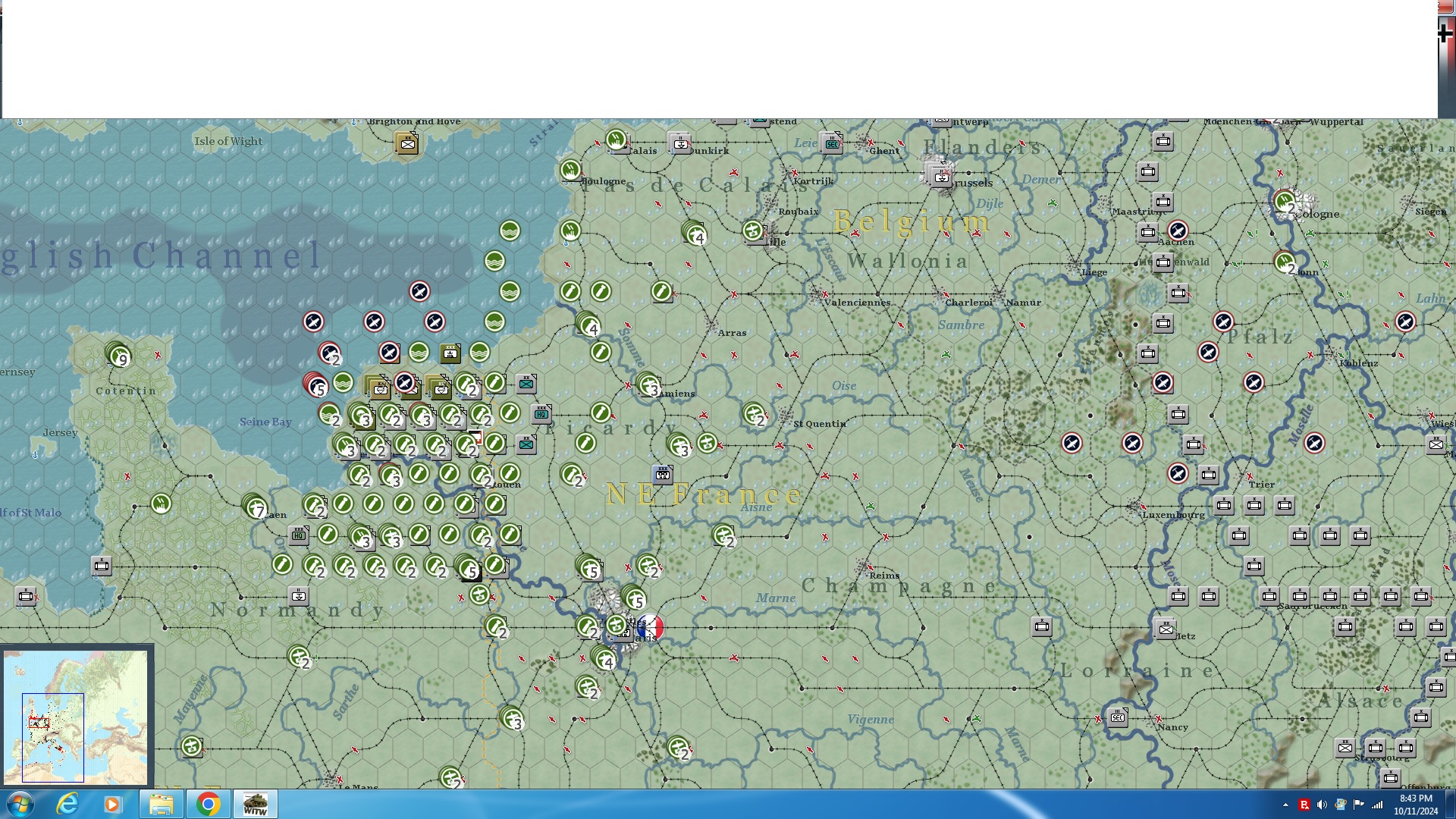Select stack marked 2 near Aisne label
Image resolution: width=1456 pixels, height=819 pixels.
tap(724, 536)
